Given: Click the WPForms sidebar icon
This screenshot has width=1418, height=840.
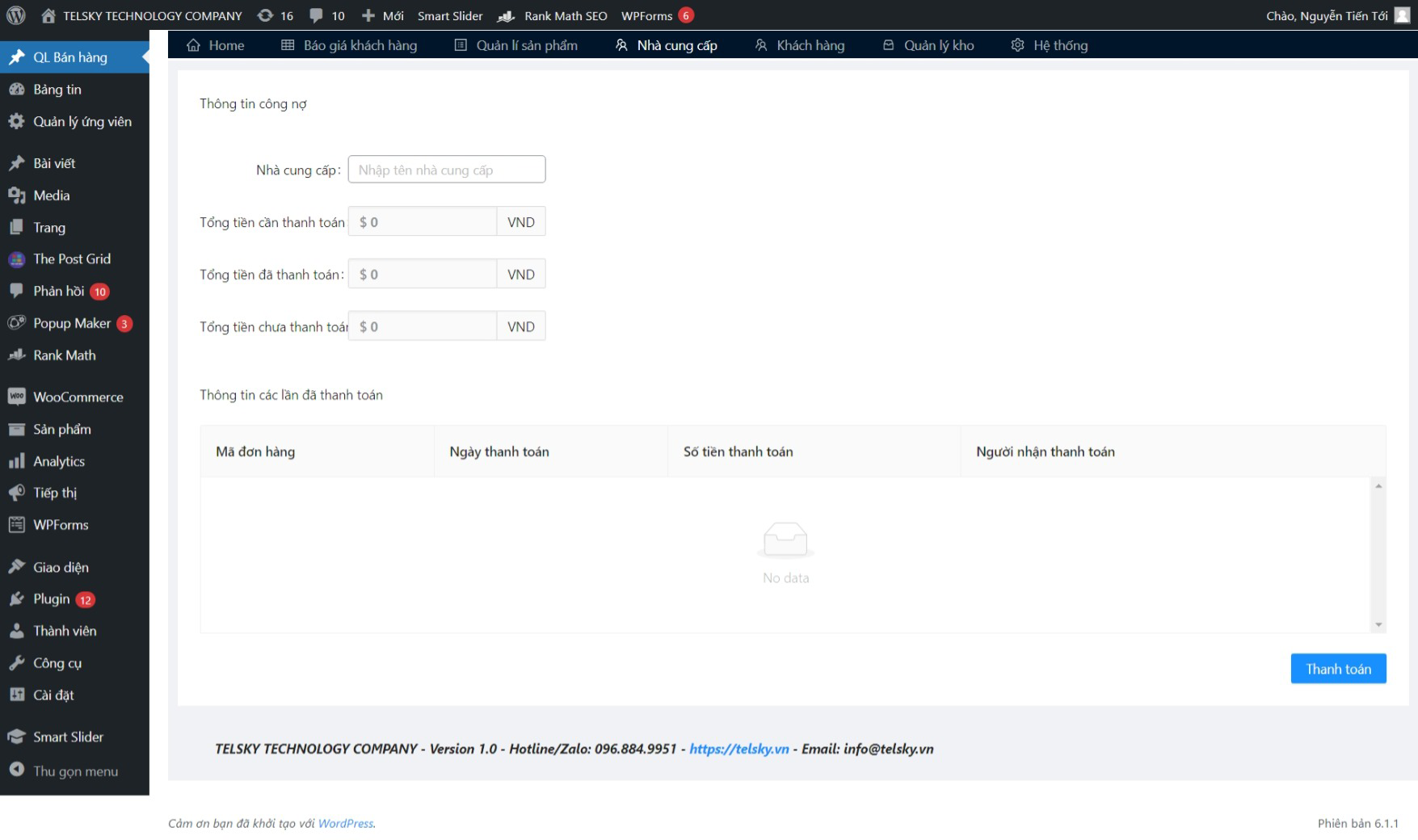Looking at the screenshot, I should tap(16, 525).
